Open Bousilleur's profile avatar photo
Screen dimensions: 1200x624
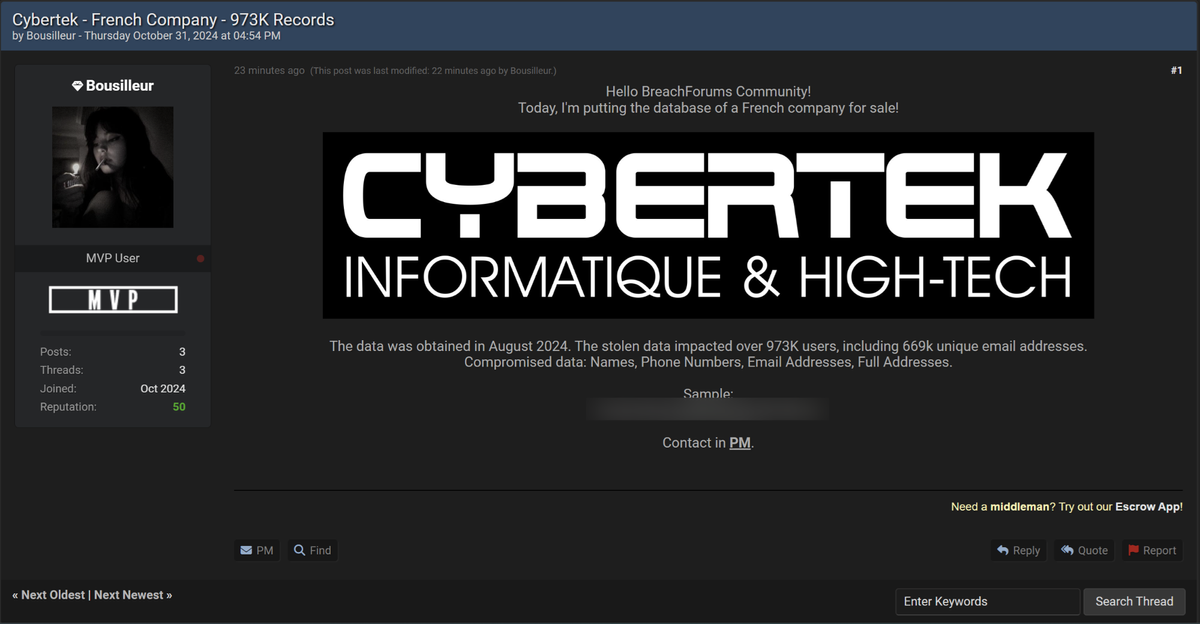click(x=112, y=166)
